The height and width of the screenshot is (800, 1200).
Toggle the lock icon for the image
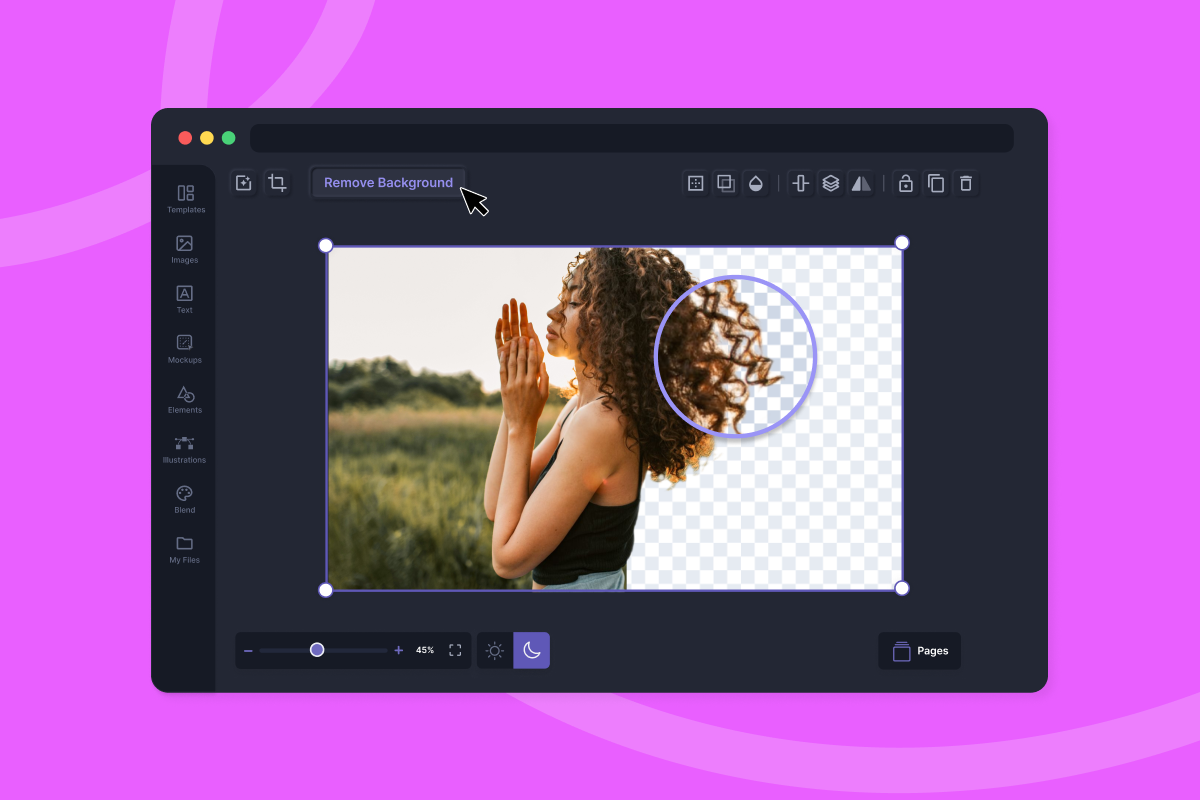click(905, 183)
